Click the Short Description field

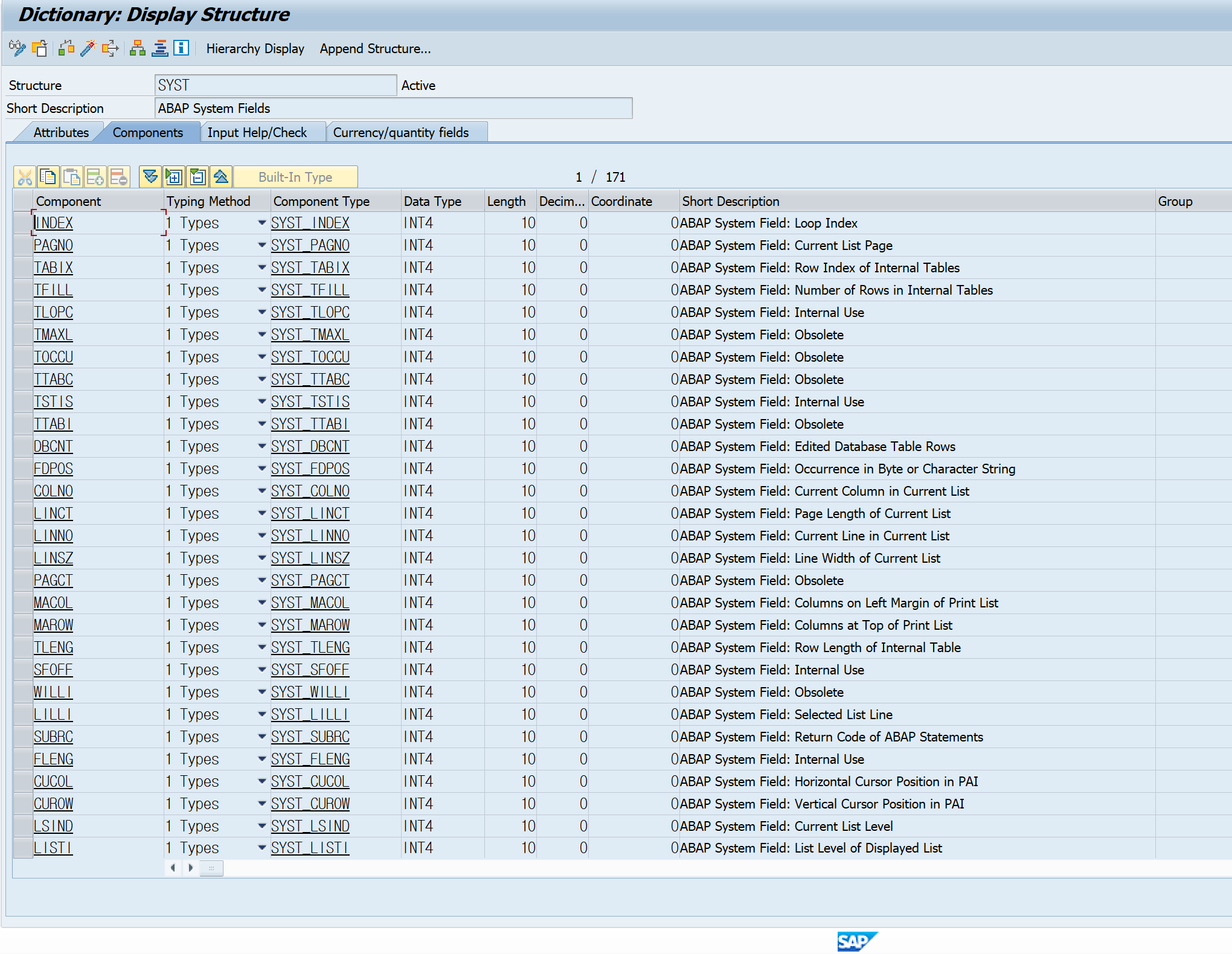(x=393, y=108)
